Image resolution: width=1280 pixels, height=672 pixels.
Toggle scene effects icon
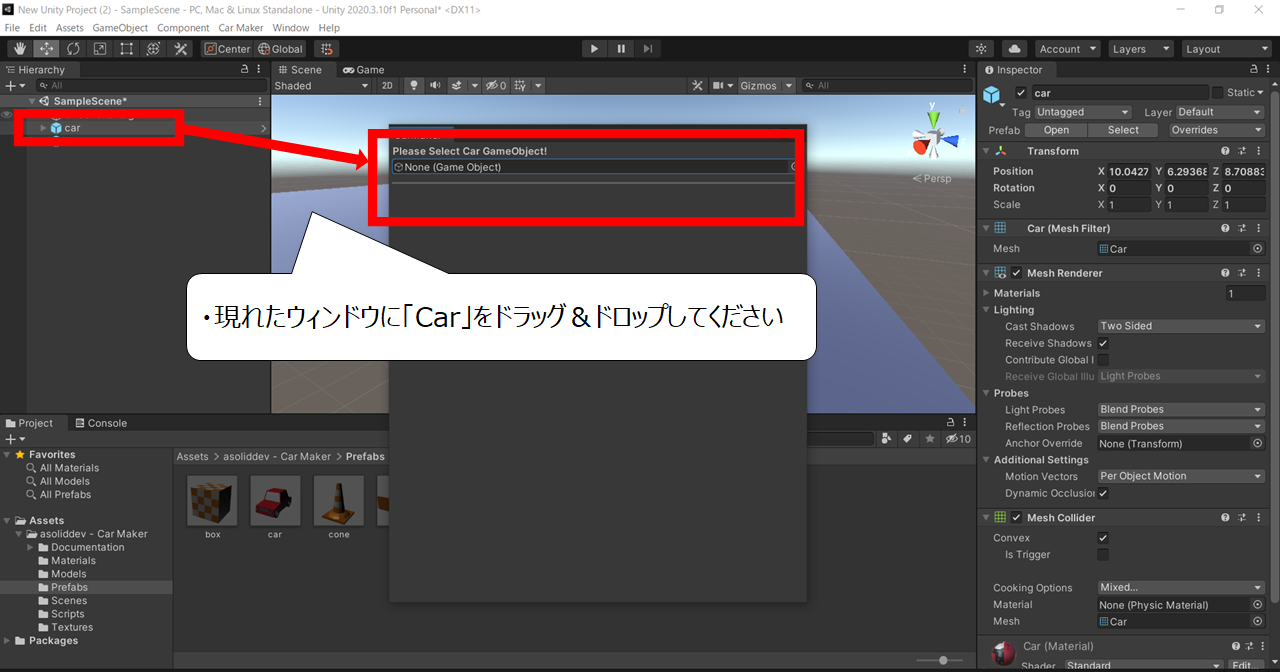(457, 86)
